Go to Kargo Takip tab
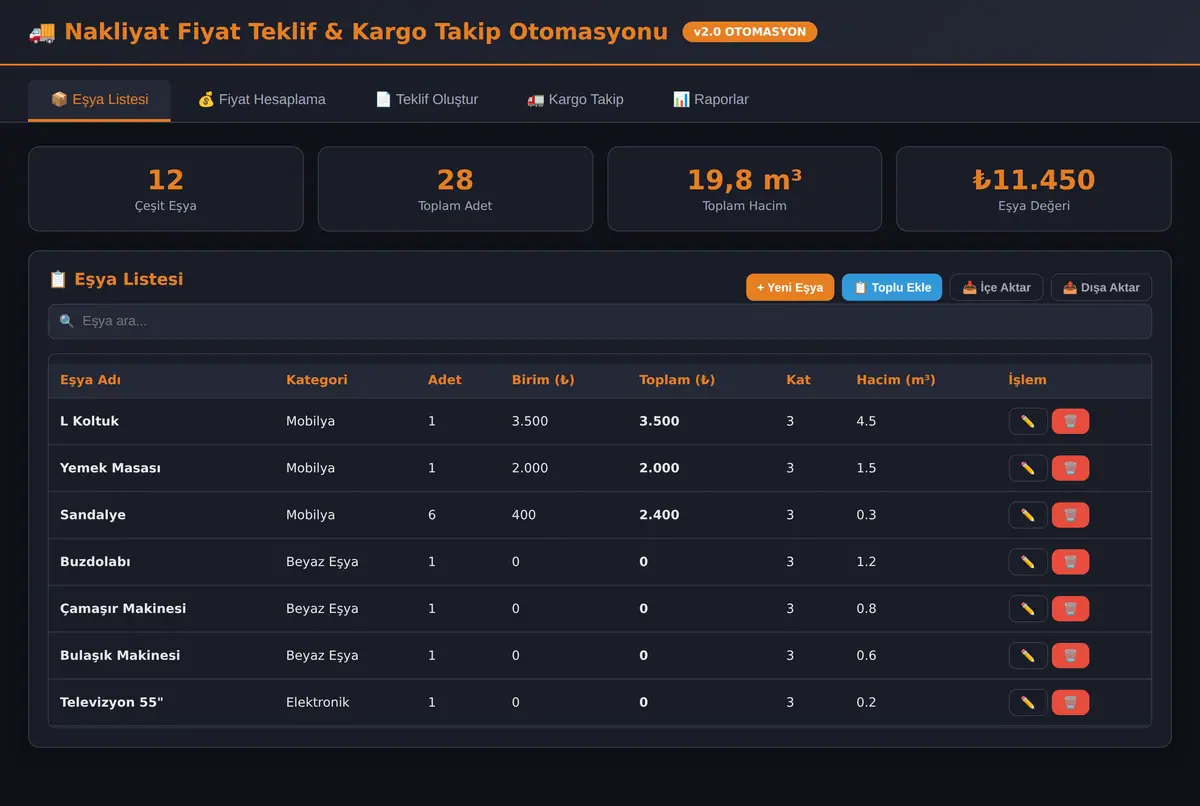 click(x=575, y=100)
